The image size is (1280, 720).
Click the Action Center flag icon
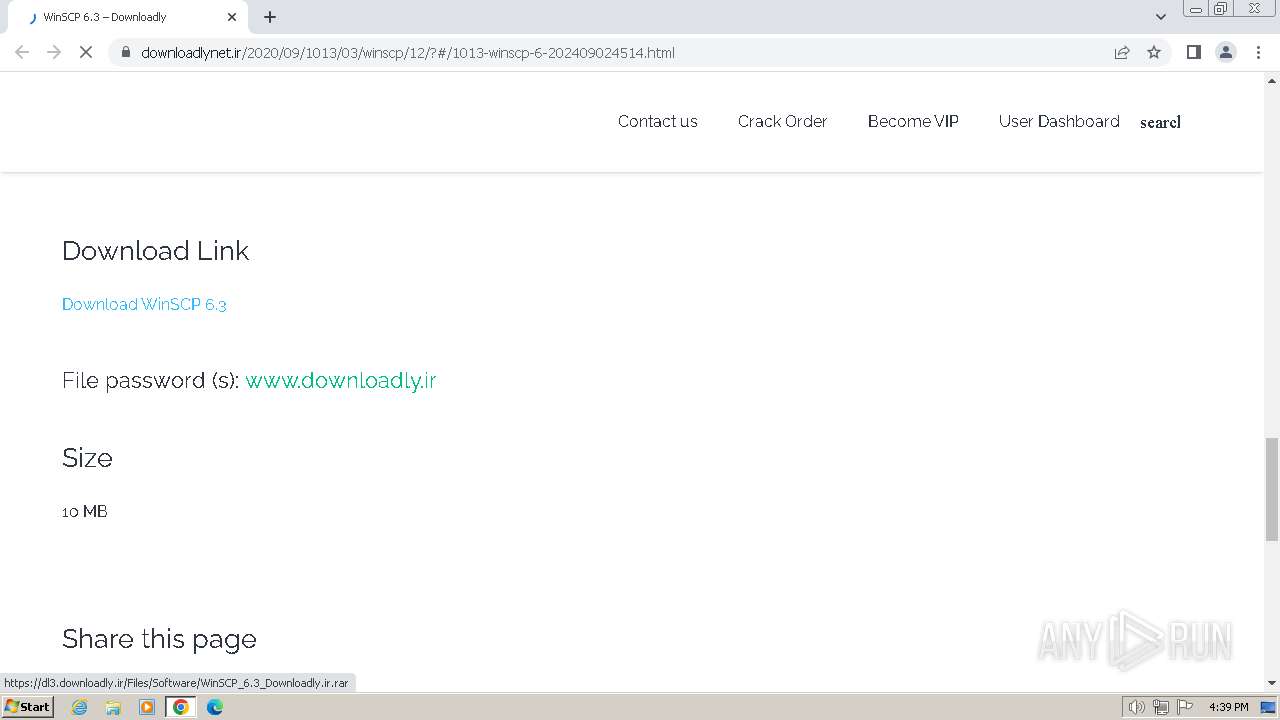click(x=1185, y=707)
